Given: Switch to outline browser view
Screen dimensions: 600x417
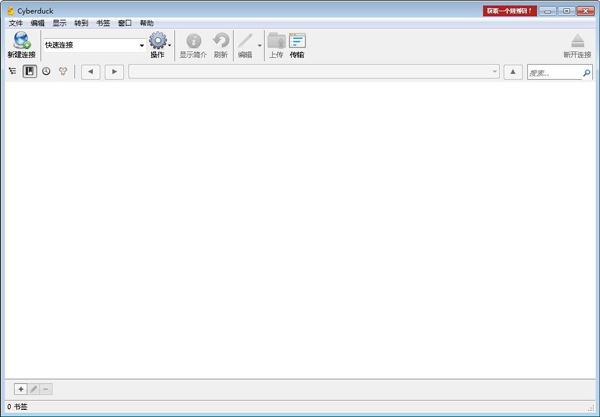Looking at the screenshot, I should point(13,72).
